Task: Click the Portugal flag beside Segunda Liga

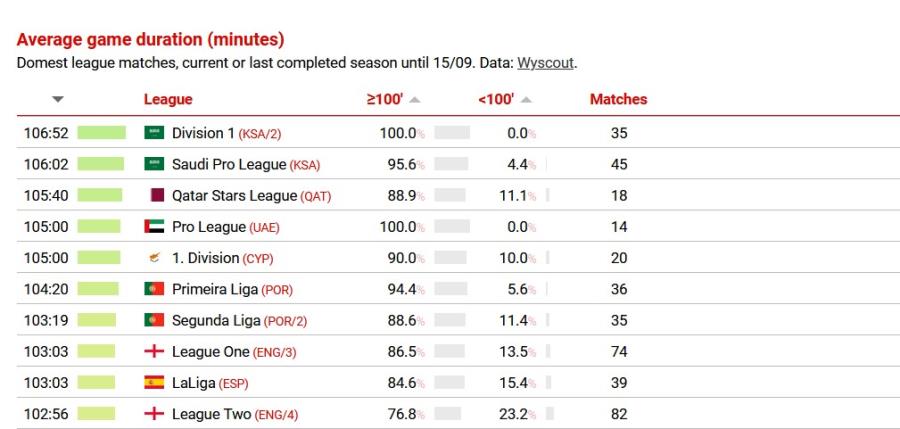Action: (x=154, y=321)
